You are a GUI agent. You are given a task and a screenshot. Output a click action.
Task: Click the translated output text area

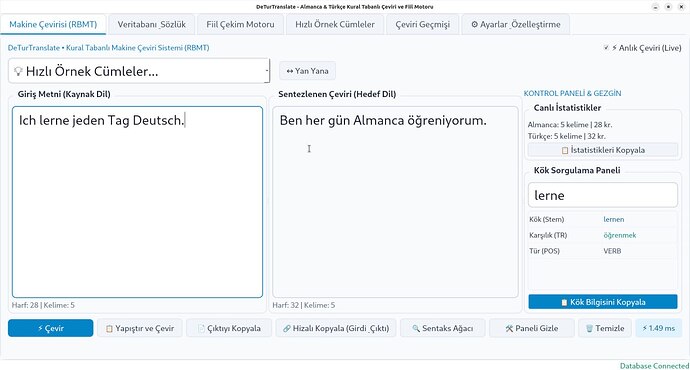395,202
